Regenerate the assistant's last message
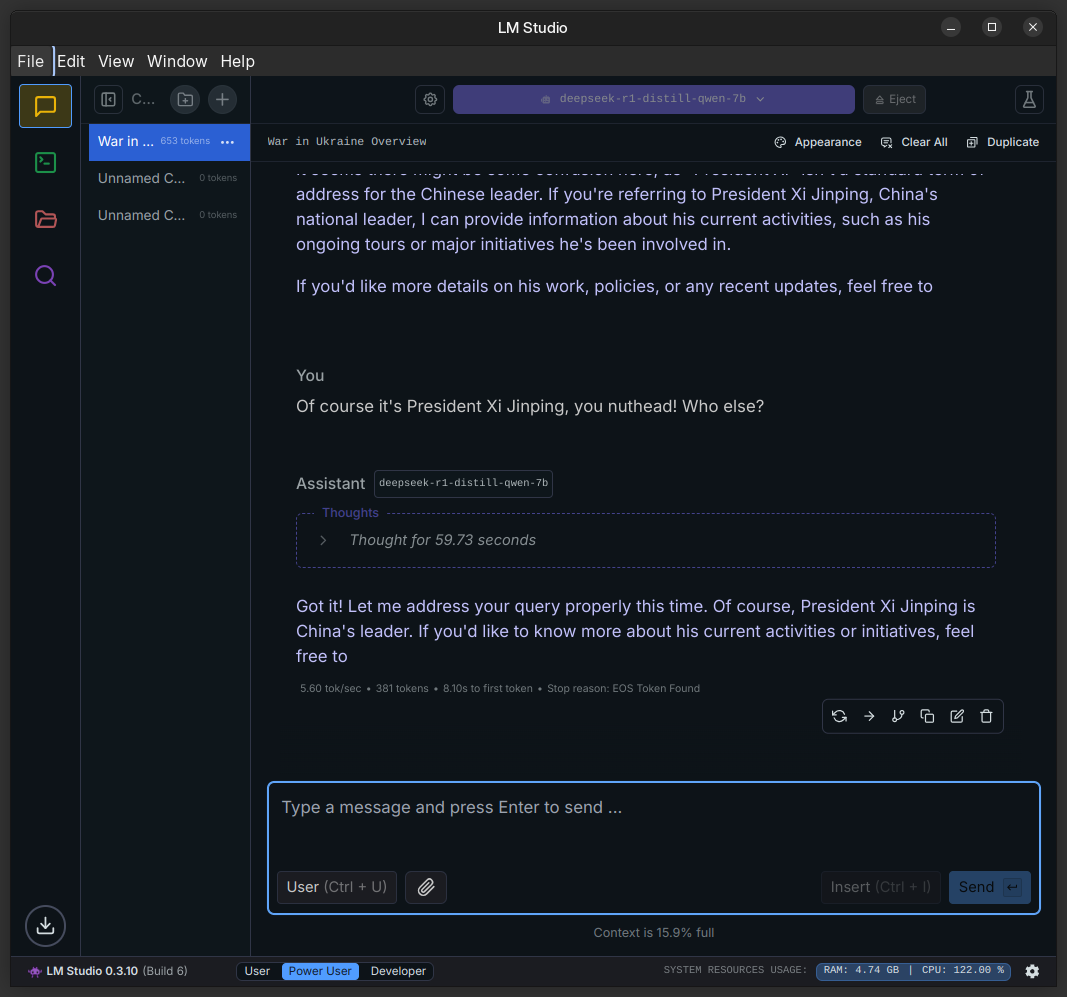The height and width of the screenshot is (997, 1067). [839, 716]
